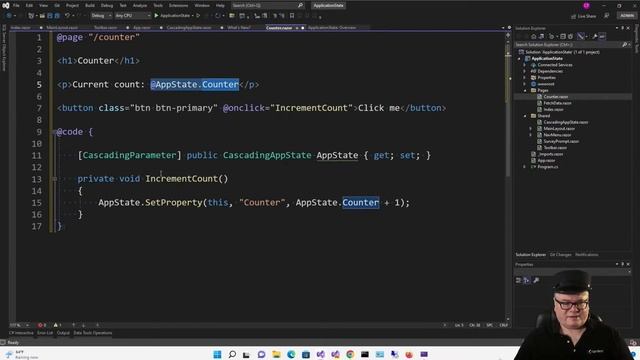Image resolution: width=640 pixels, height=360 pixels.
Task: Switch to the CascadingAppState.razor tab
Action: [189, 28]
